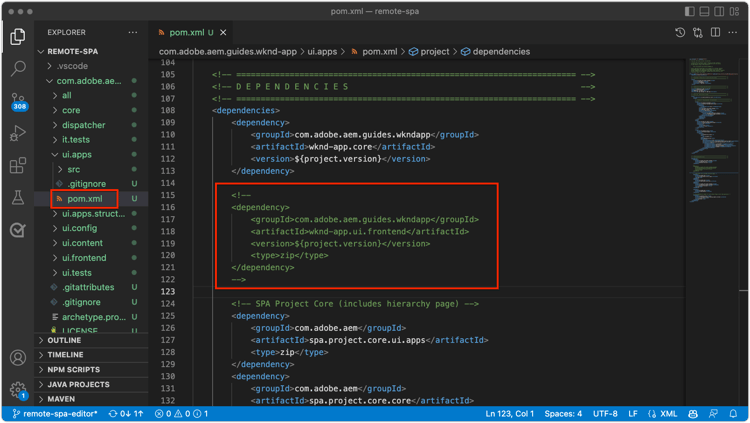Toggle the primary side bar layout button
The image size is (750, 423).
(x=690, y=12)
